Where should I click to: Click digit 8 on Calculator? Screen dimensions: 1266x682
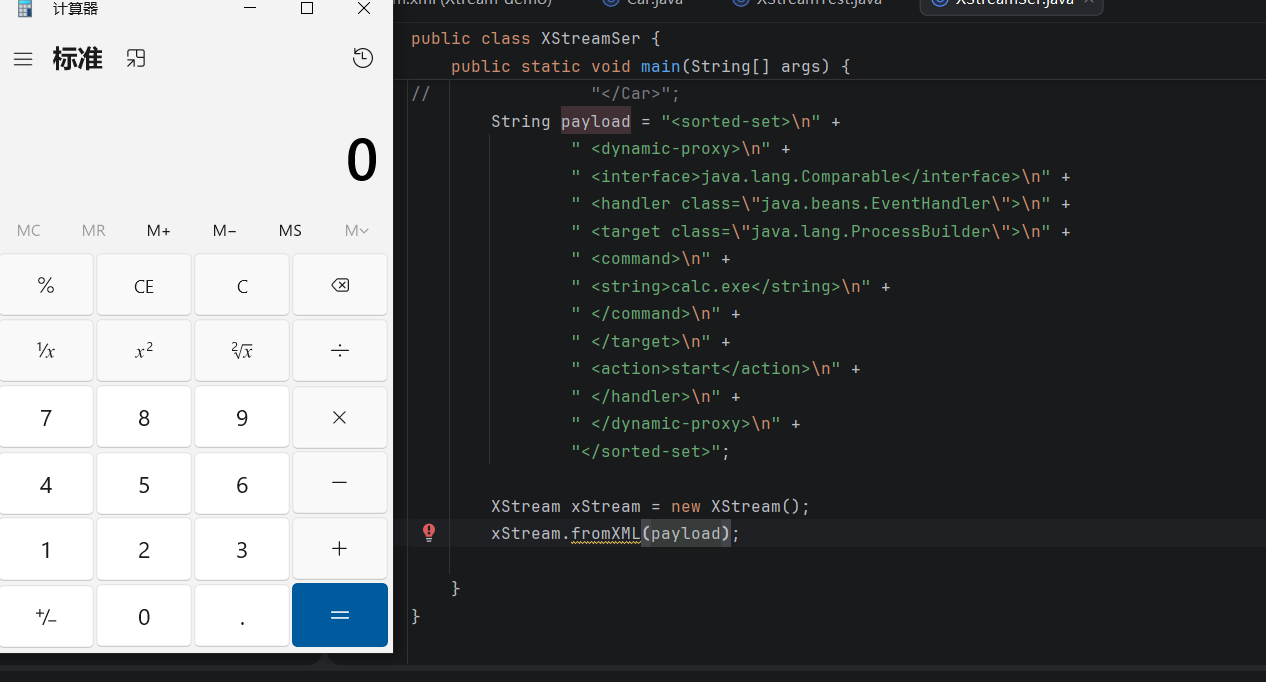(x=144, y=417)
